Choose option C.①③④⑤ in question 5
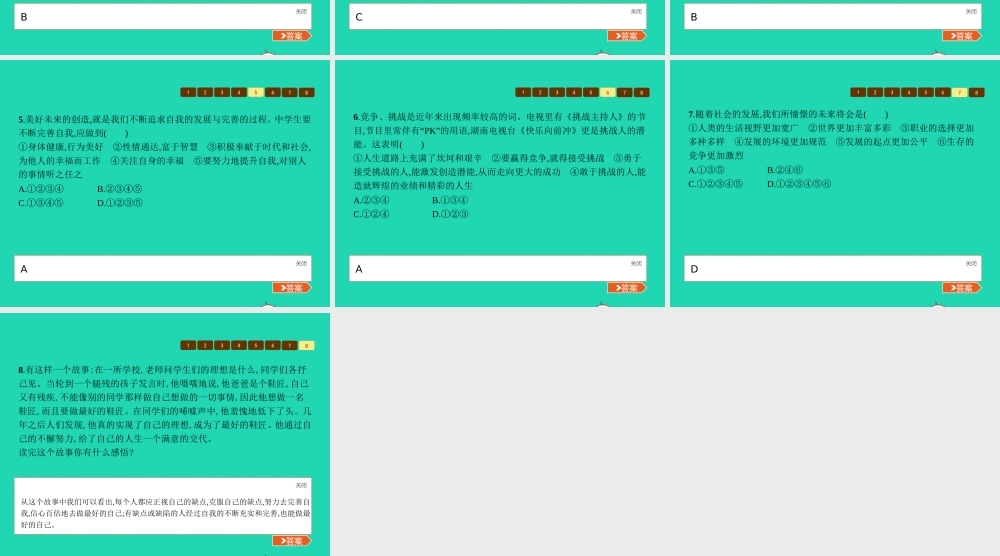The width and height of the screenshot is (1000, 556). click(41, 203)
